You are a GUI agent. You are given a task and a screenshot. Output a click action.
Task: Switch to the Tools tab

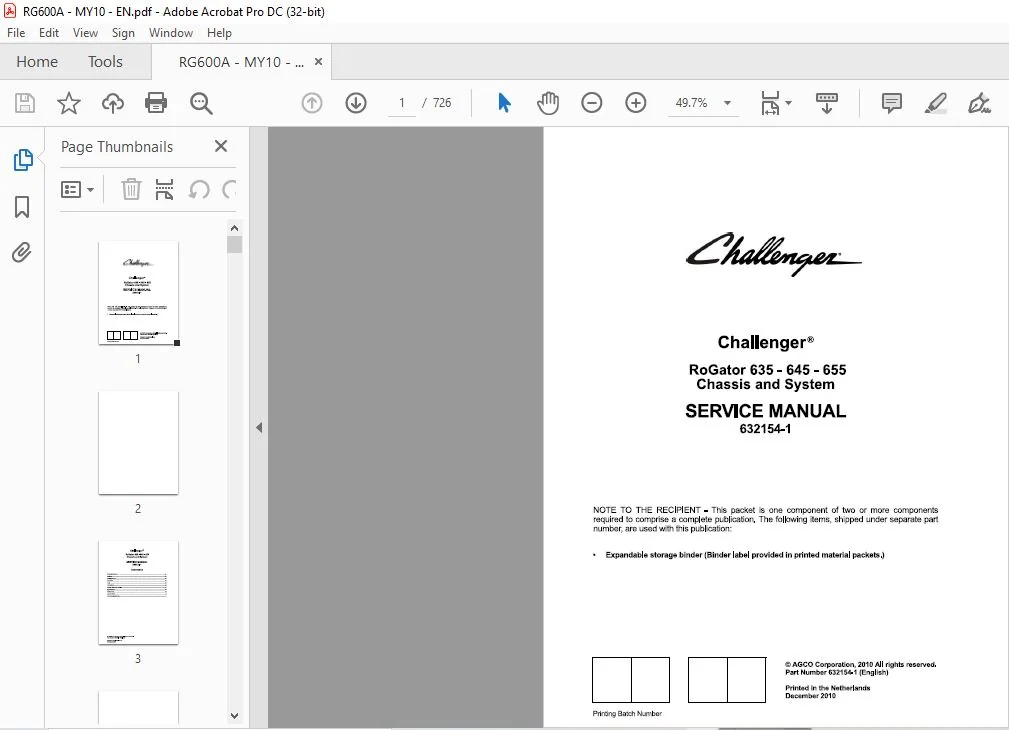coord(105,62)
